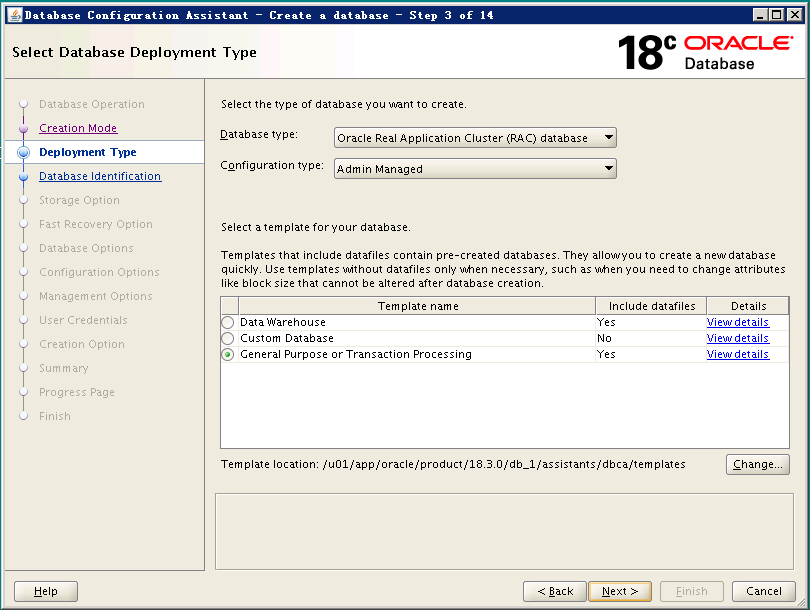The width and height of the screenshot is (810, 610).
Task: Click the Java icon in title bar
Action: click(15, 15)
